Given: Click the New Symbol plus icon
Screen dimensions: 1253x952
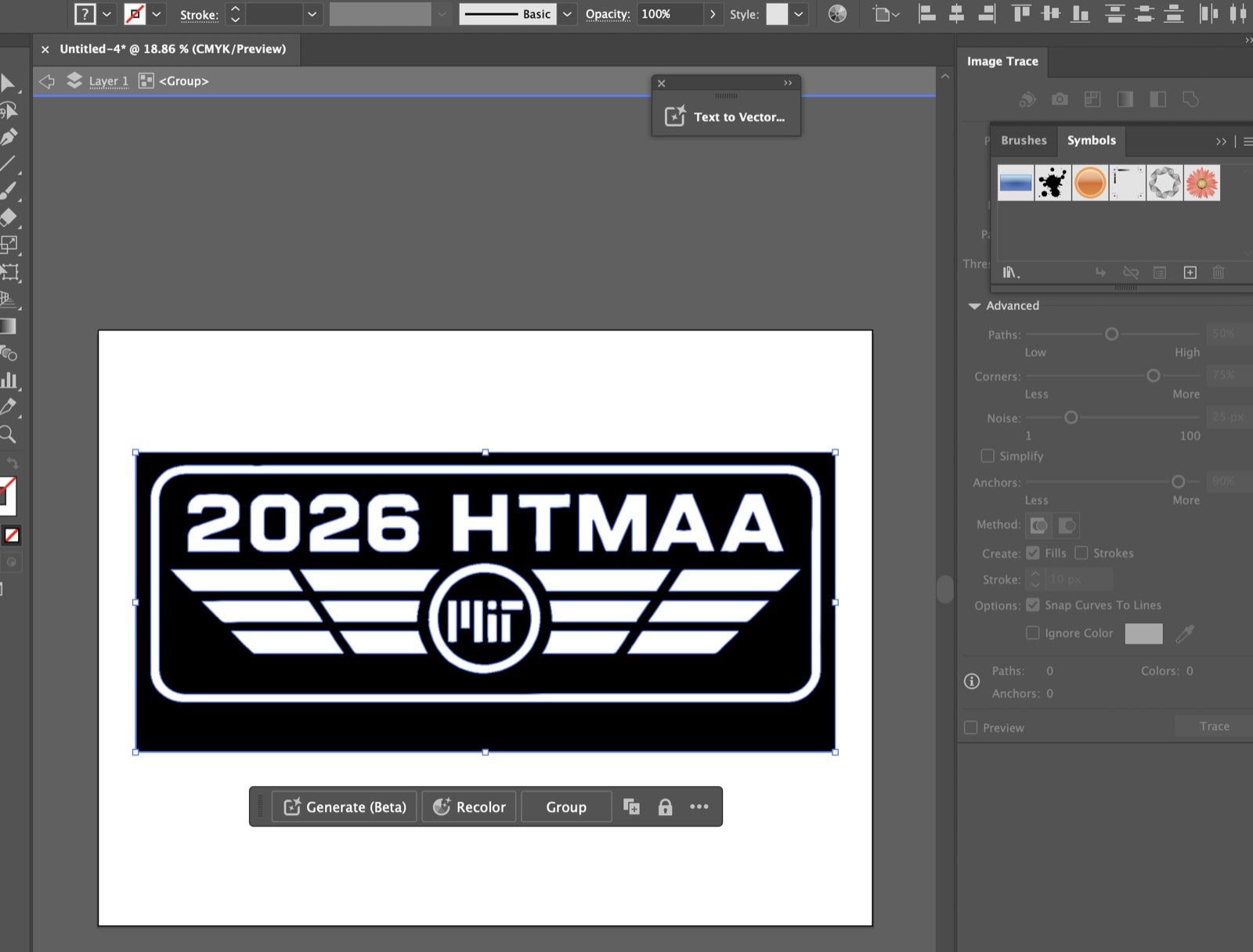Looking at the screenshot, I should 1190,272.
